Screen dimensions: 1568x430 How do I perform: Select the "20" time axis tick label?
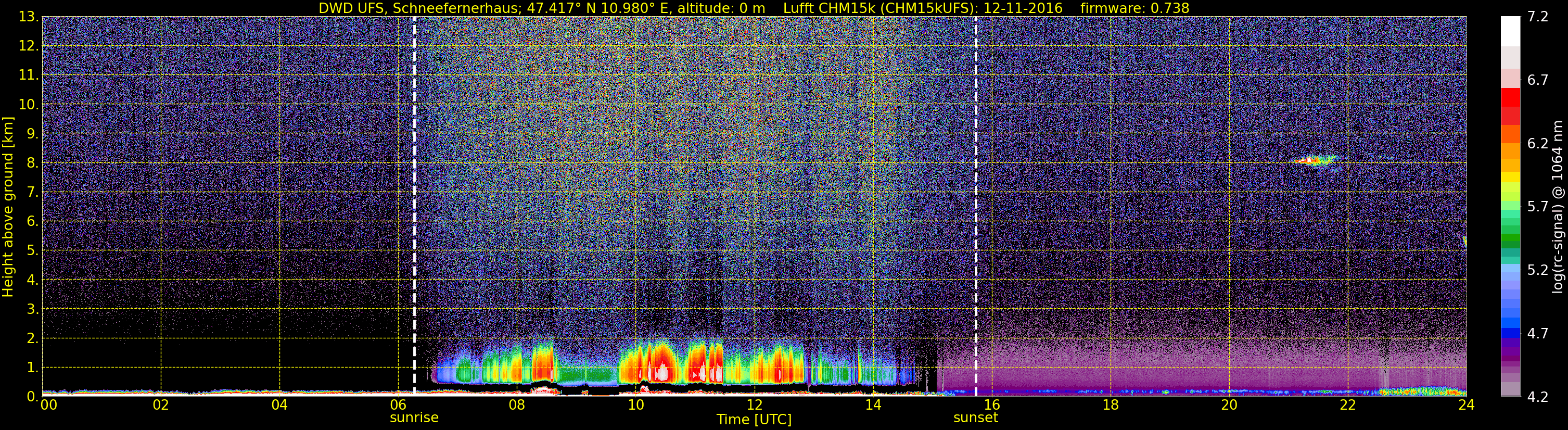tap(1229, 406)
